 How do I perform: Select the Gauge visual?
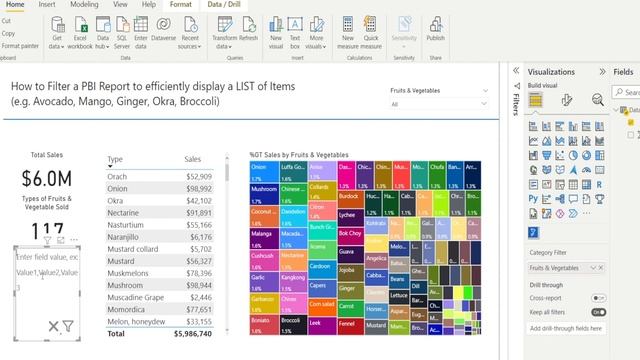(587, 170)
